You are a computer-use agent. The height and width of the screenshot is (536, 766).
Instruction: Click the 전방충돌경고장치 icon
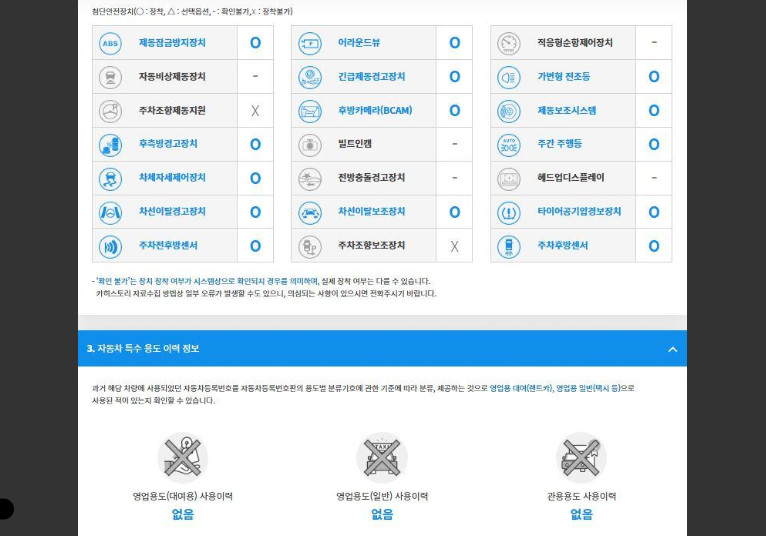tap(310, 178)
